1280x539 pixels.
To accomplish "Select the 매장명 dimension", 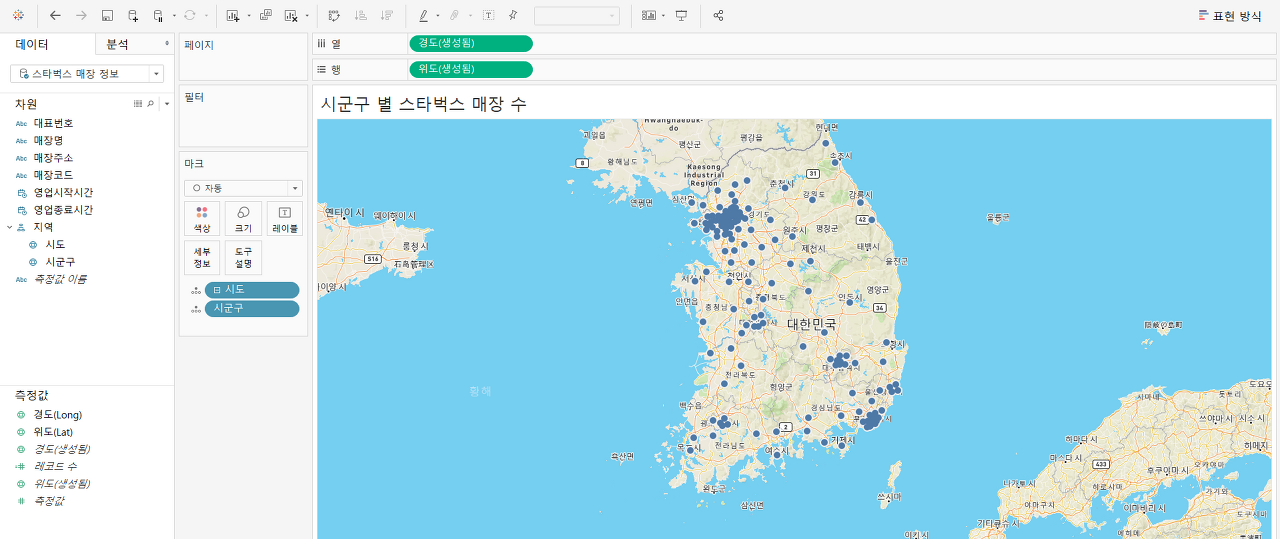I will pos(48,140).
